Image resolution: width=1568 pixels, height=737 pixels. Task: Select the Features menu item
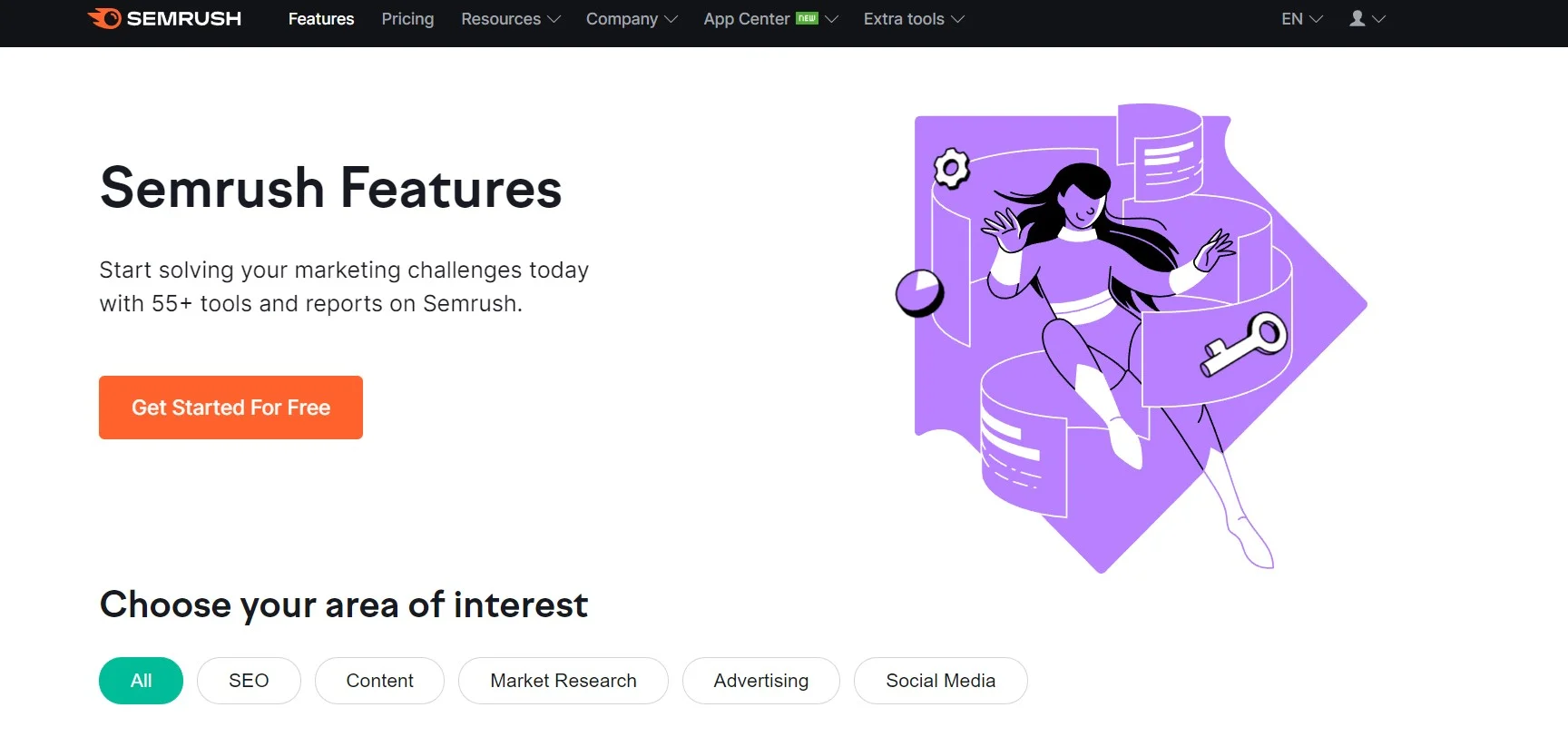320,19
